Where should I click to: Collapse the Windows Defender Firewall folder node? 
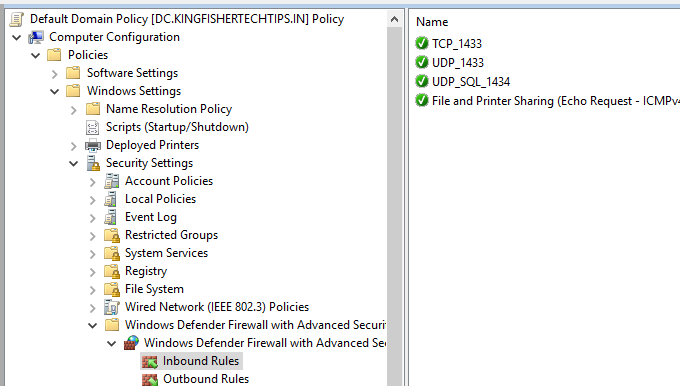tap(93, 326)
